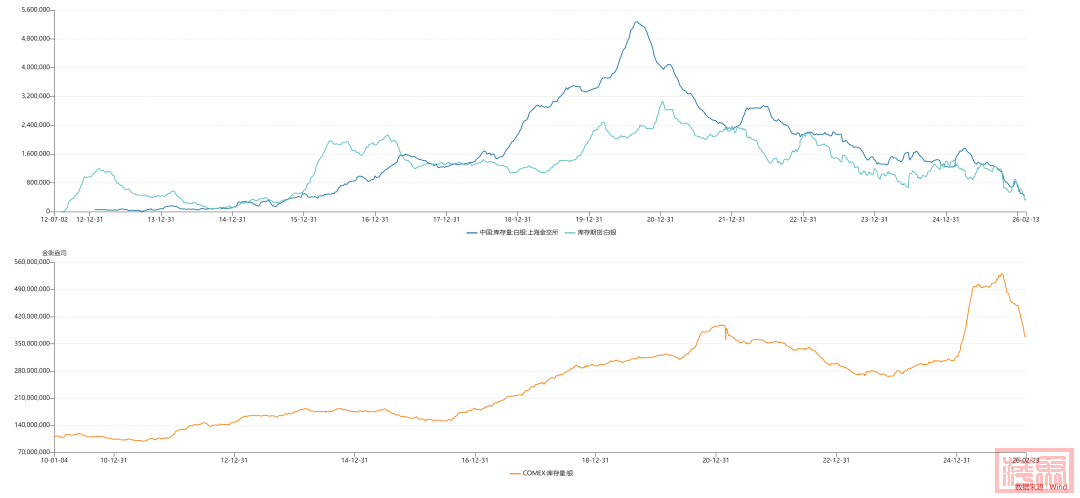
Task: Click the 金衡盎司 unit label
Action: pos(54,252)
